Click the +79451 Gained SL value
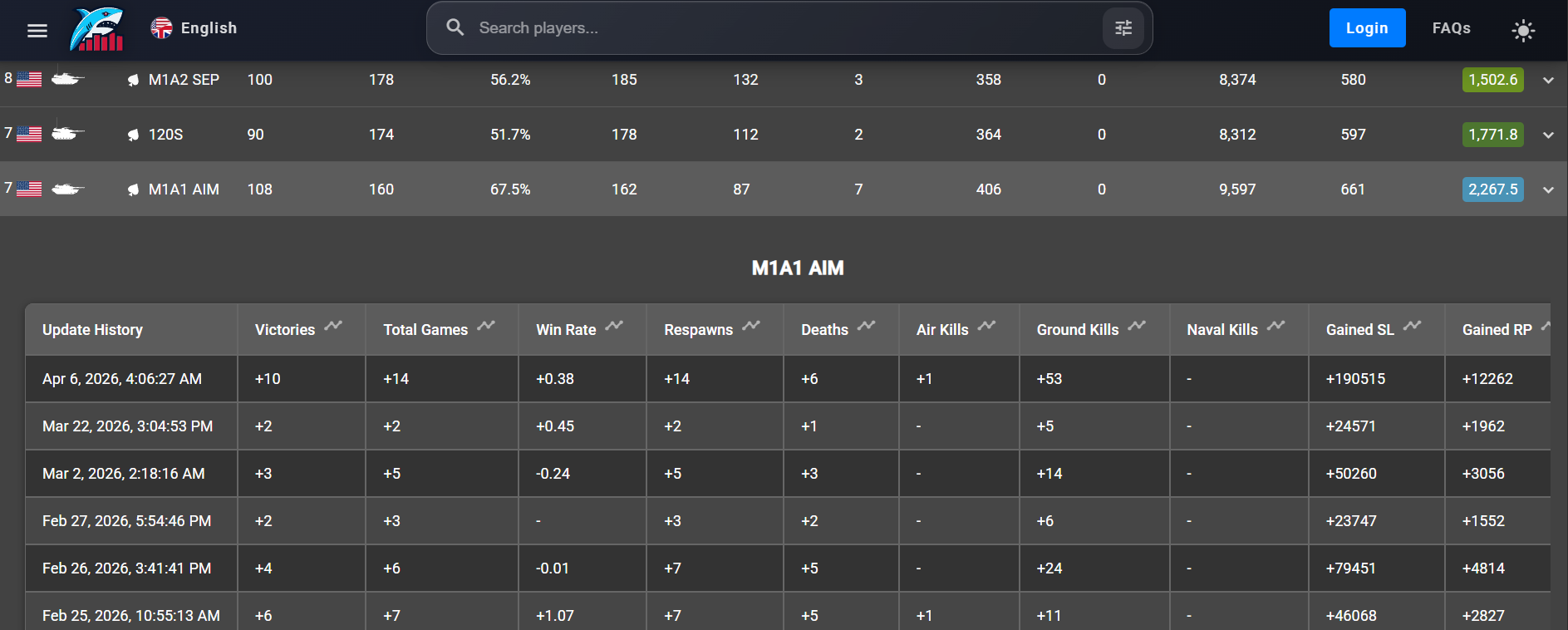 (1351, 568)
